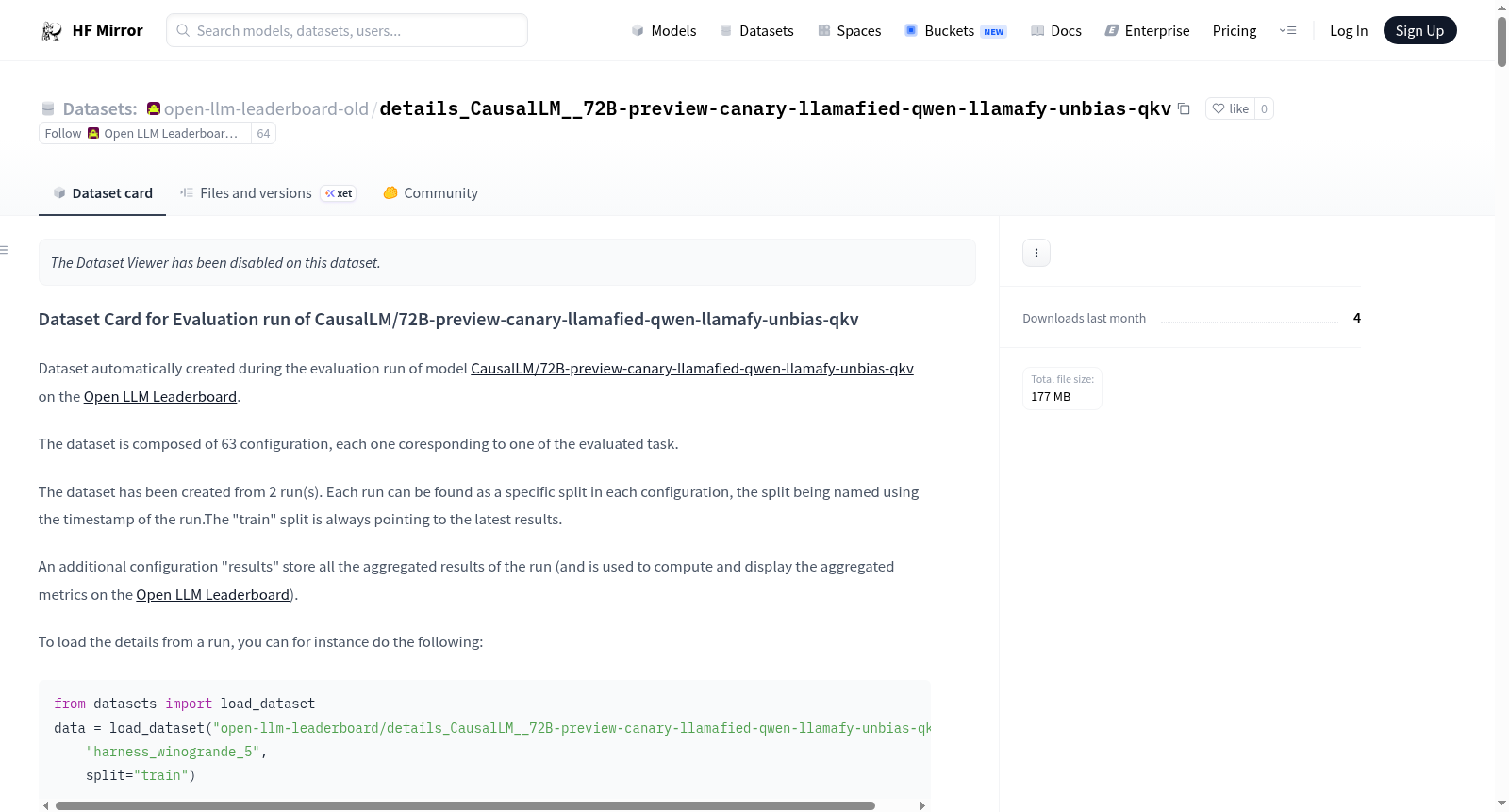Click the Datasets breadcrumb icon
Image resolution: width=1509 pixels, height=812 pixels.
click(48, 108)
